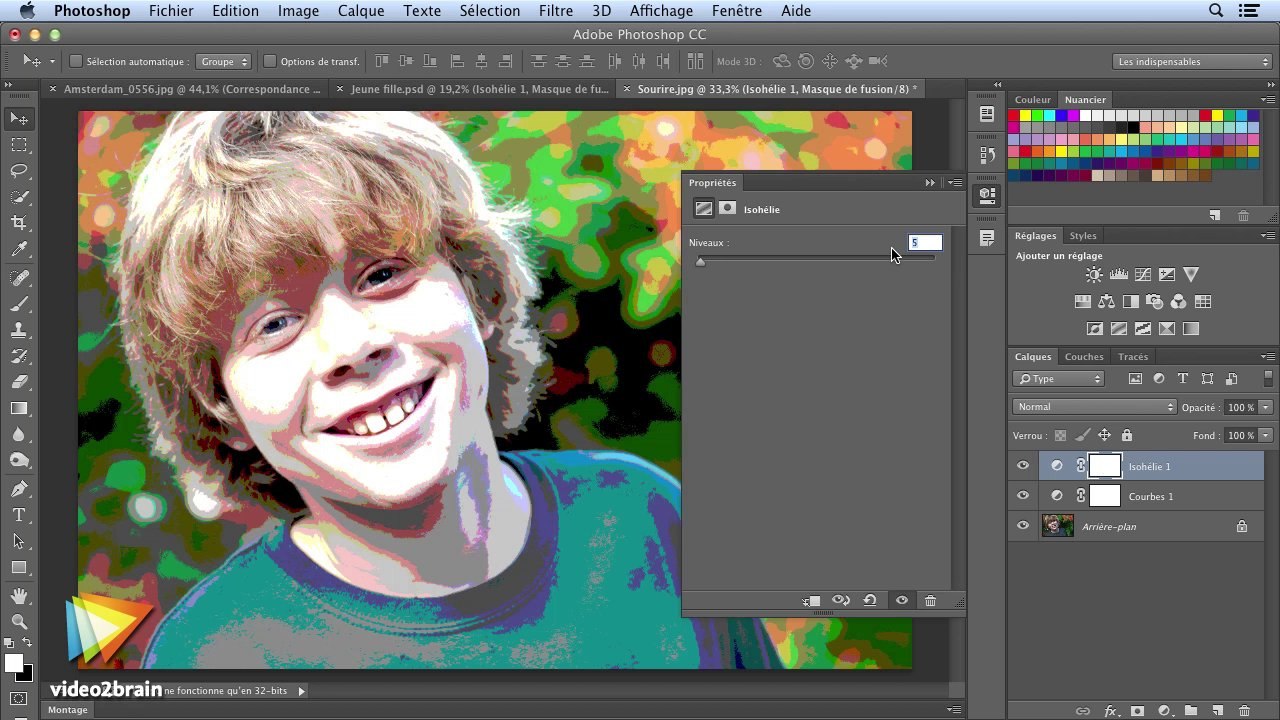This screenshot has height=720, width=1280.
Task: Pick the red swatch in Nuancier
Action: 1014,116
